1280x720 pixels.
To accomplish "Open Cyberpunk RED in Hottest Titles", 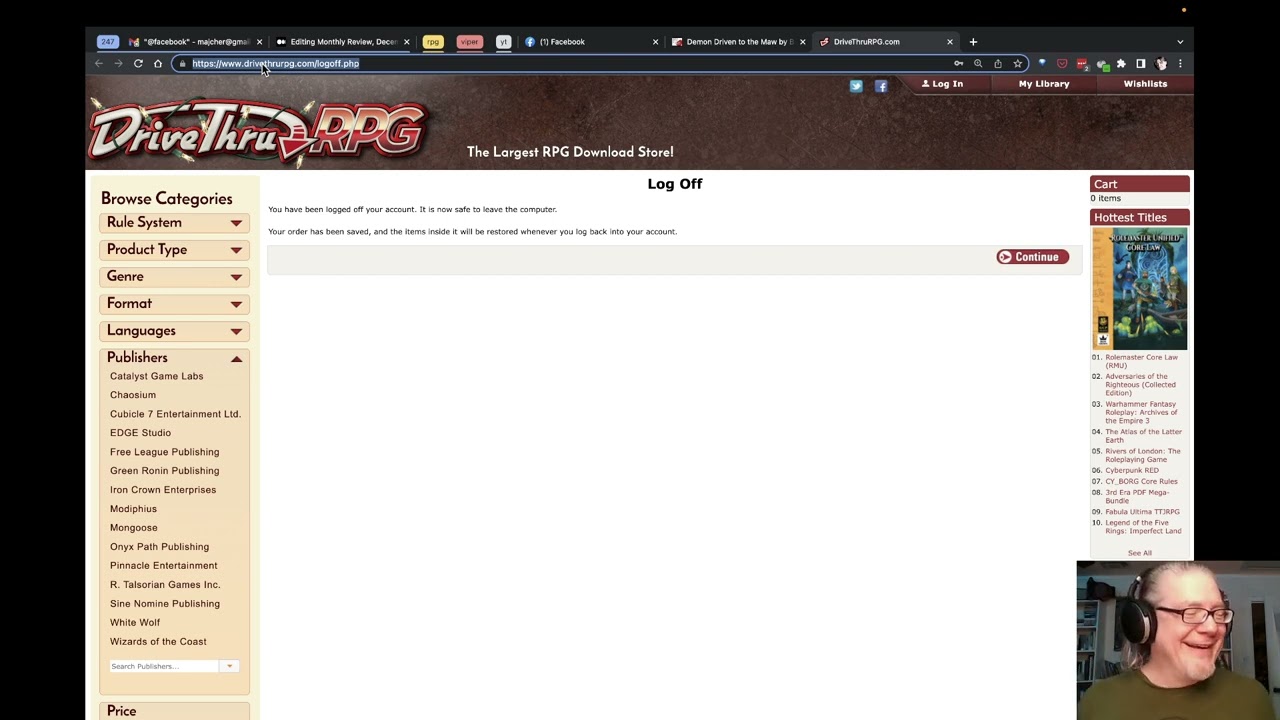I will 1132,470.
